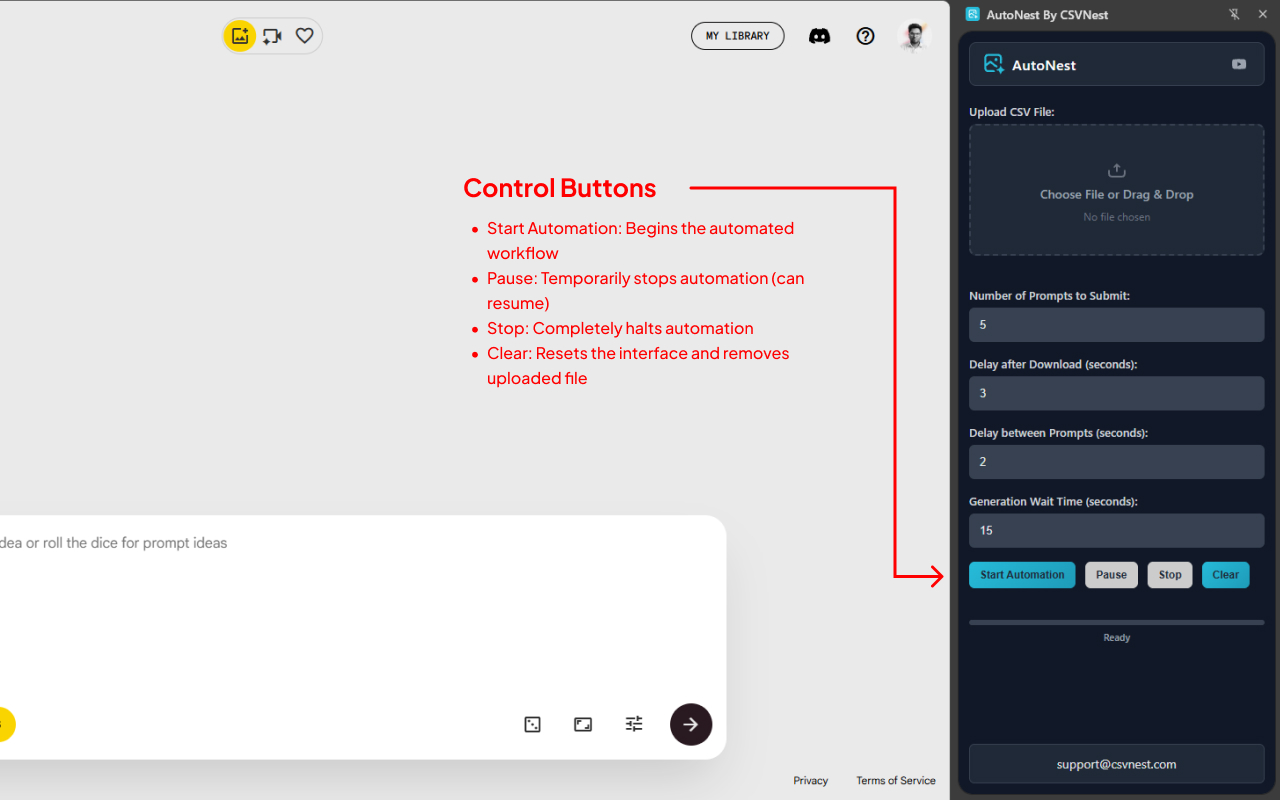Image resolution: width=1280 pixels, height=800 pixels.
Task: Switch to the video generation mode icon
Action: pos(272,36)
